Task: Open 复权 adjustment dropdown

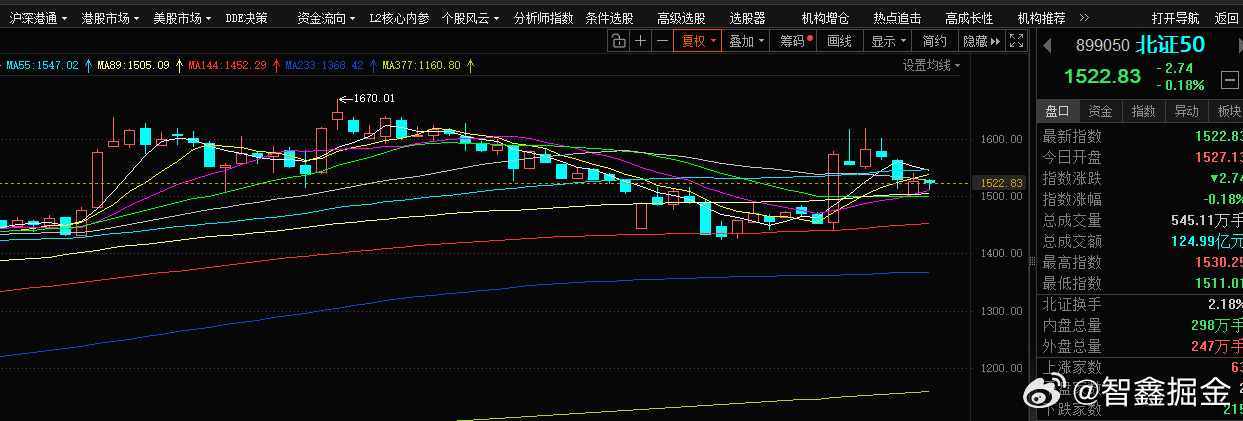Action: 697,41
